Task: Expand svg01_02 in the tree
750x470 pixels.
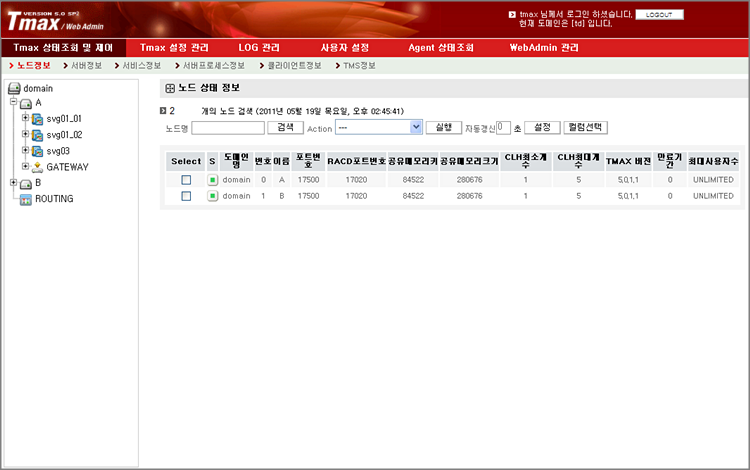Action: 25,134
